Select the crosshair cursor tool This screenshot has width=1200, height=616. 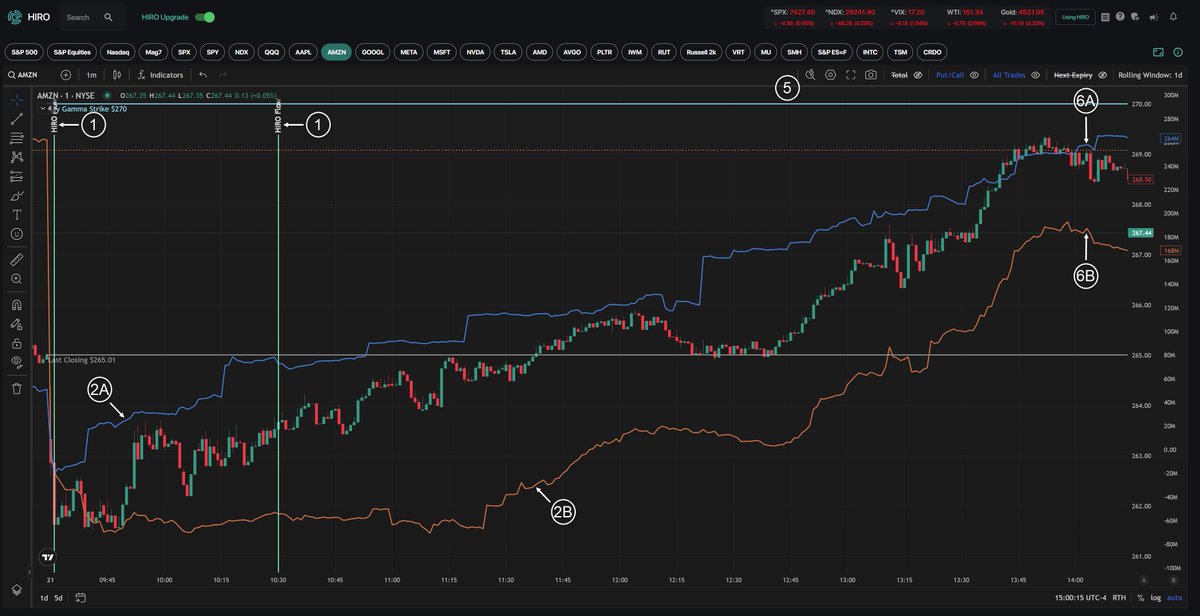click(x=17, y=99)
